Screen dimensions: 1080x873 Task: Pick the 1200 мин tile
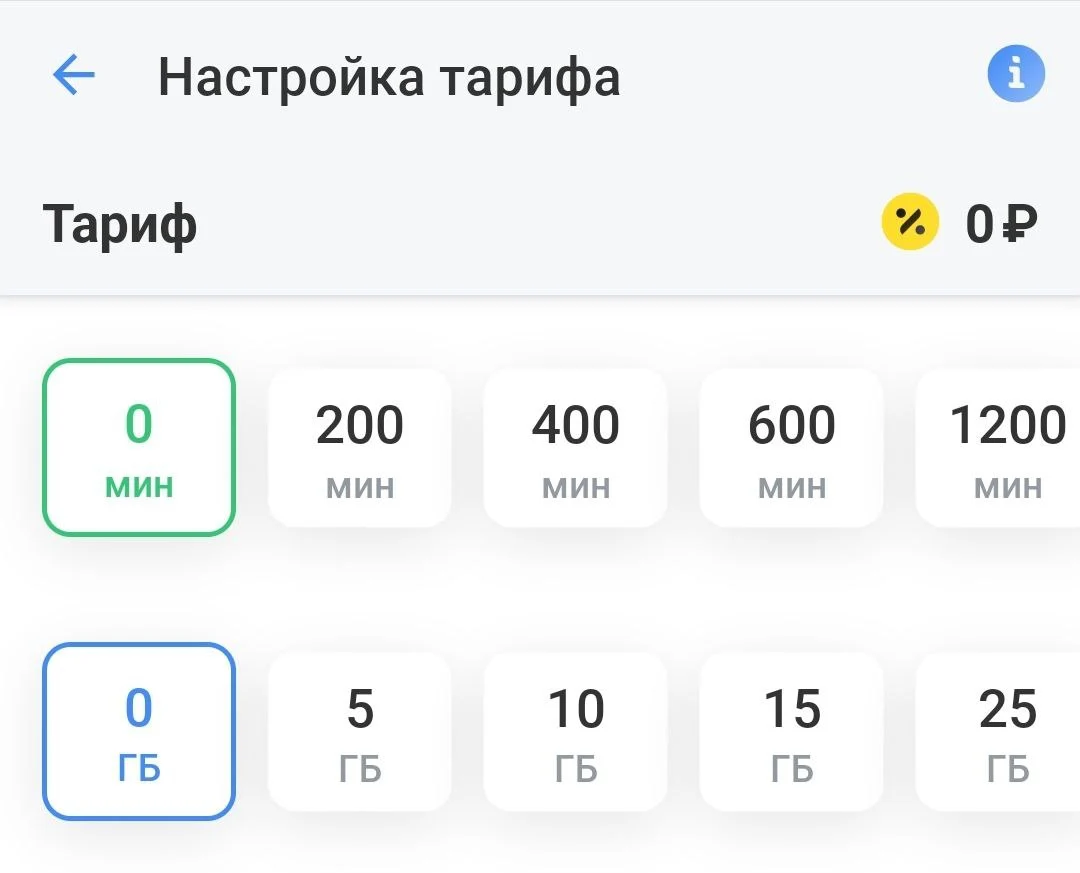(999, 448)
